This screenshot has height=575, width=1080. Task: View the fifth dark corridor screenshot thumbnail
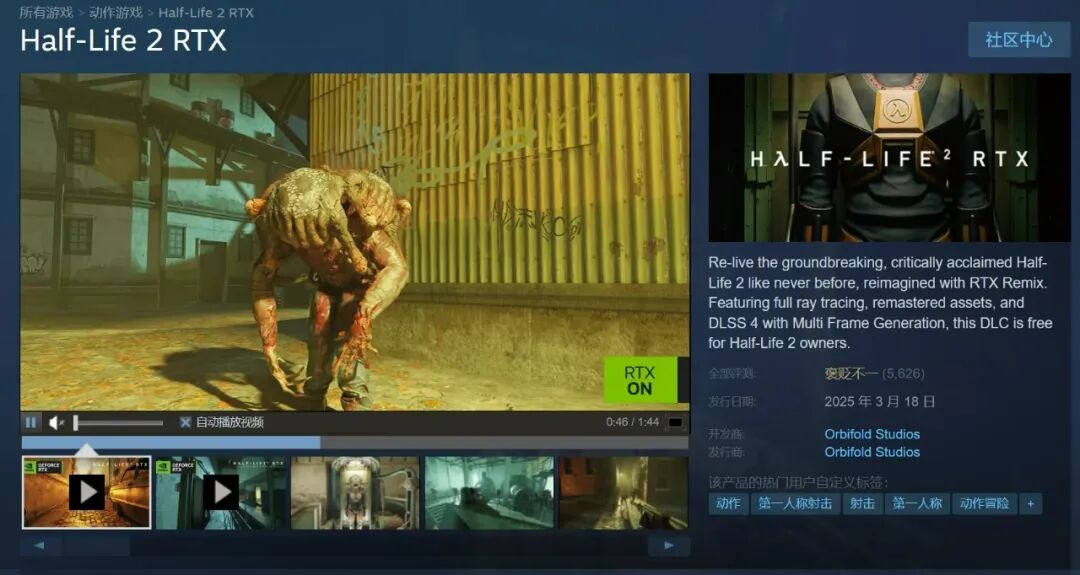(623, 492)
